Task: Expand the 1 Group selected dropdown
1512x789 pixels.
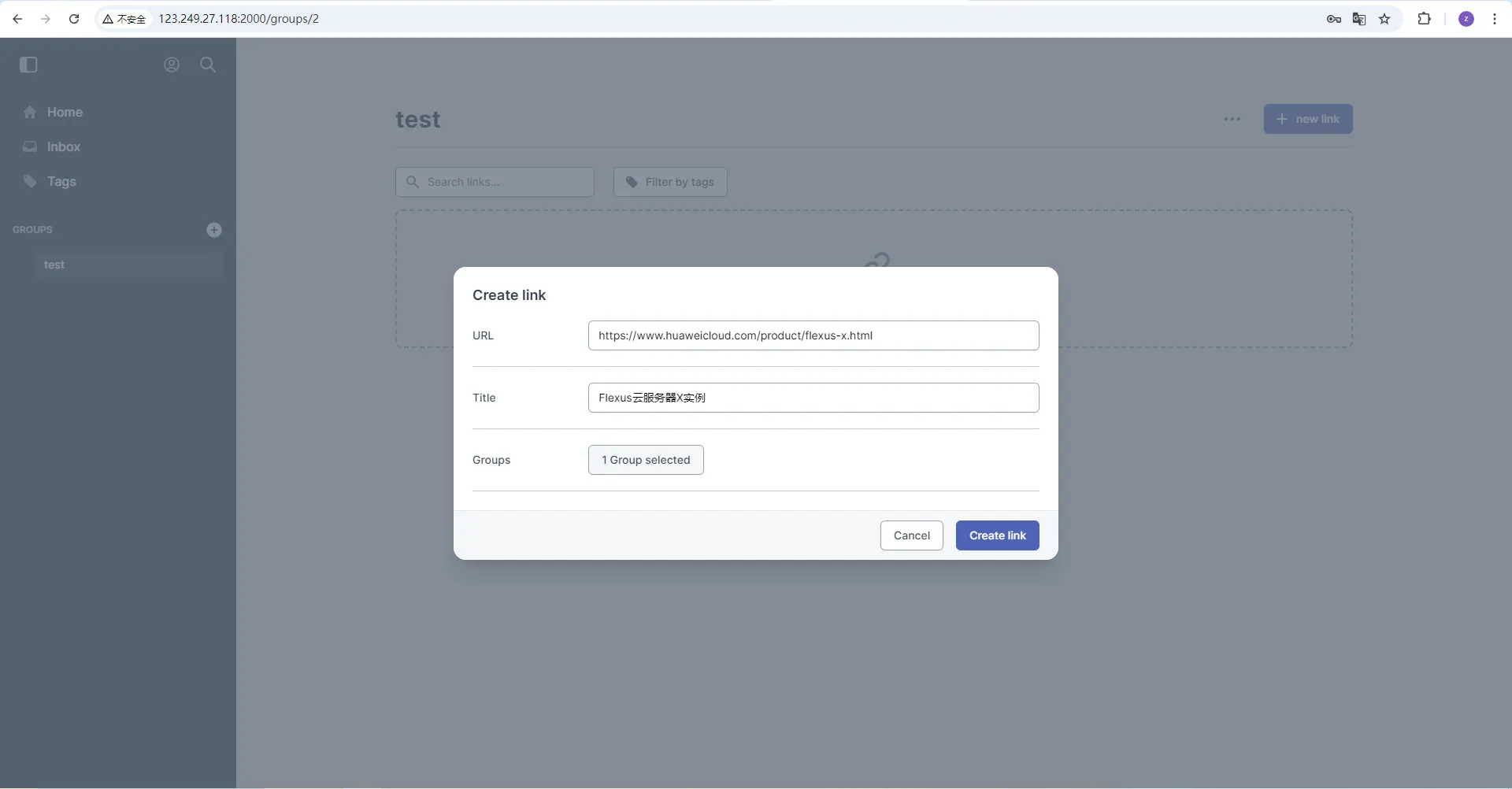Action: point(646,460)
